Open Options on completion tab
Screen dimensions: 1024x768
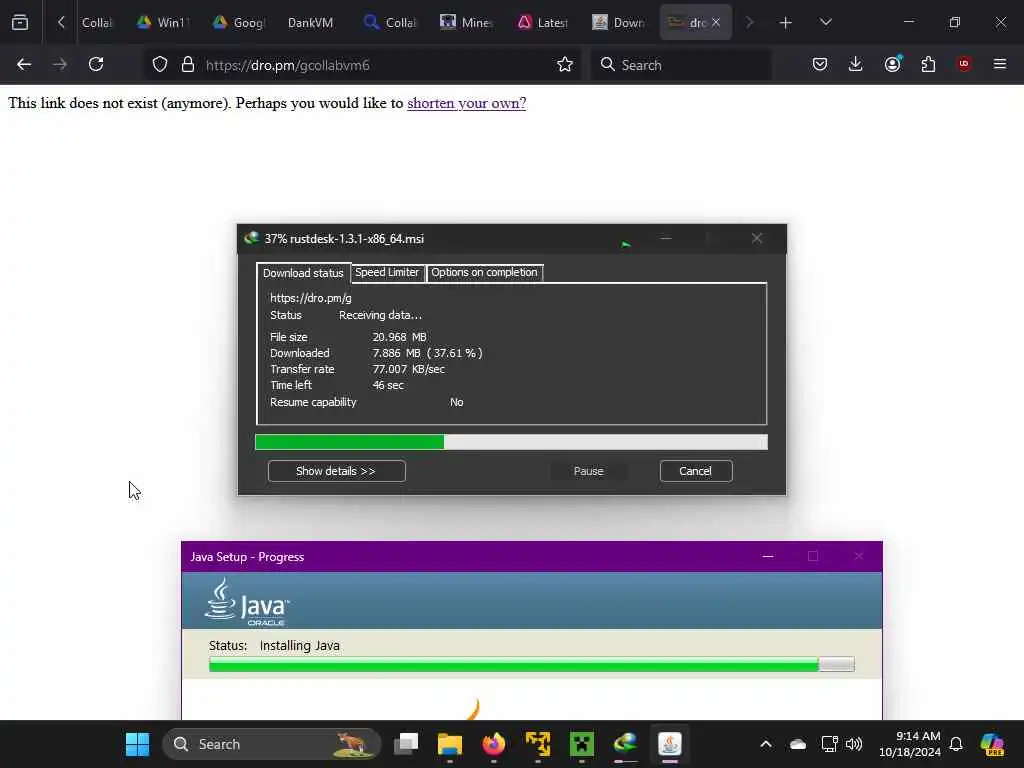point(484,272)
